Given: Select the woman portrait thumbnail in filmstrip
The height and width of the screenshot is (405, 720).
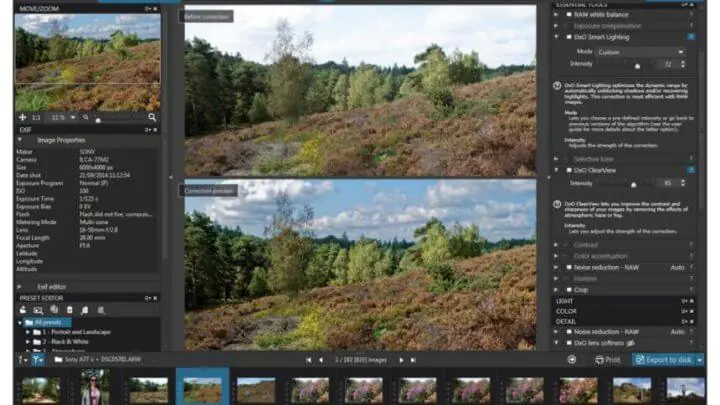Looking at the screenshot, I should 95,388.
